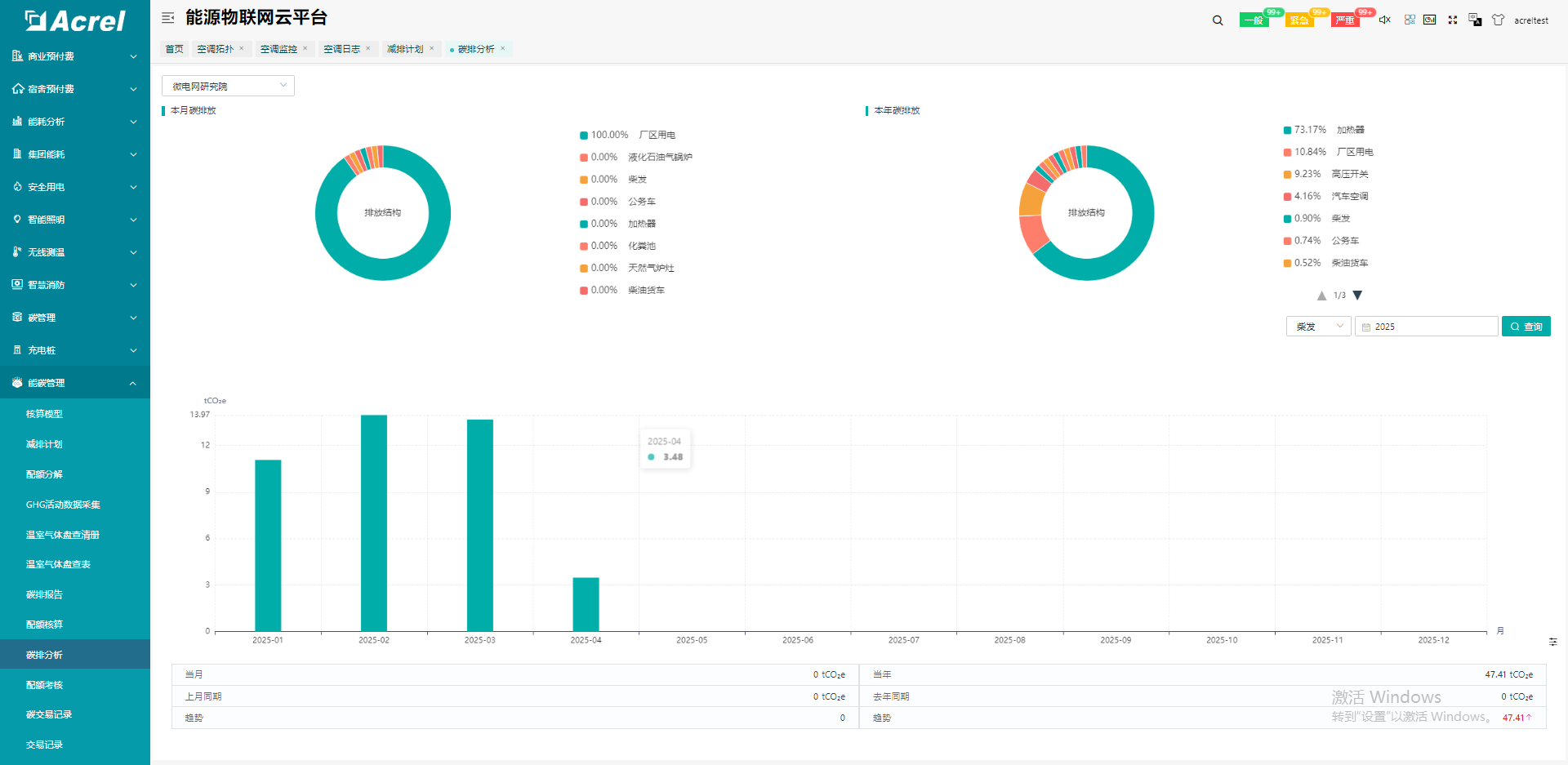Click the orange 高压开关 legend swatch
This screenshot has width=1568, height=765.
tap(1287, 174)
